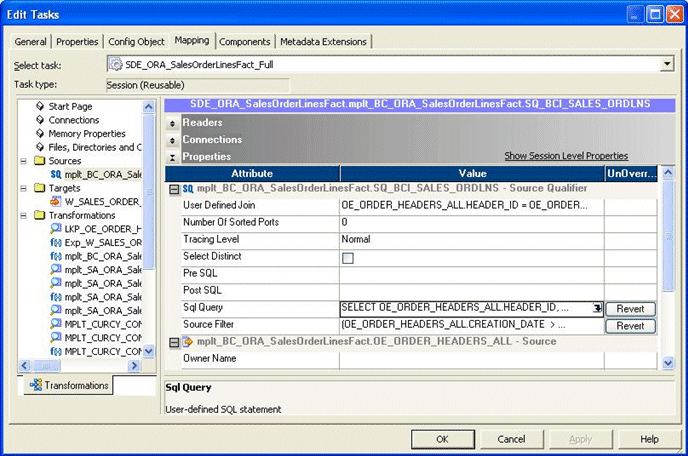Viewport: 688px width, 456px height.
Task: Click the Files, Directories diamond icon
Action: [40, 147]
